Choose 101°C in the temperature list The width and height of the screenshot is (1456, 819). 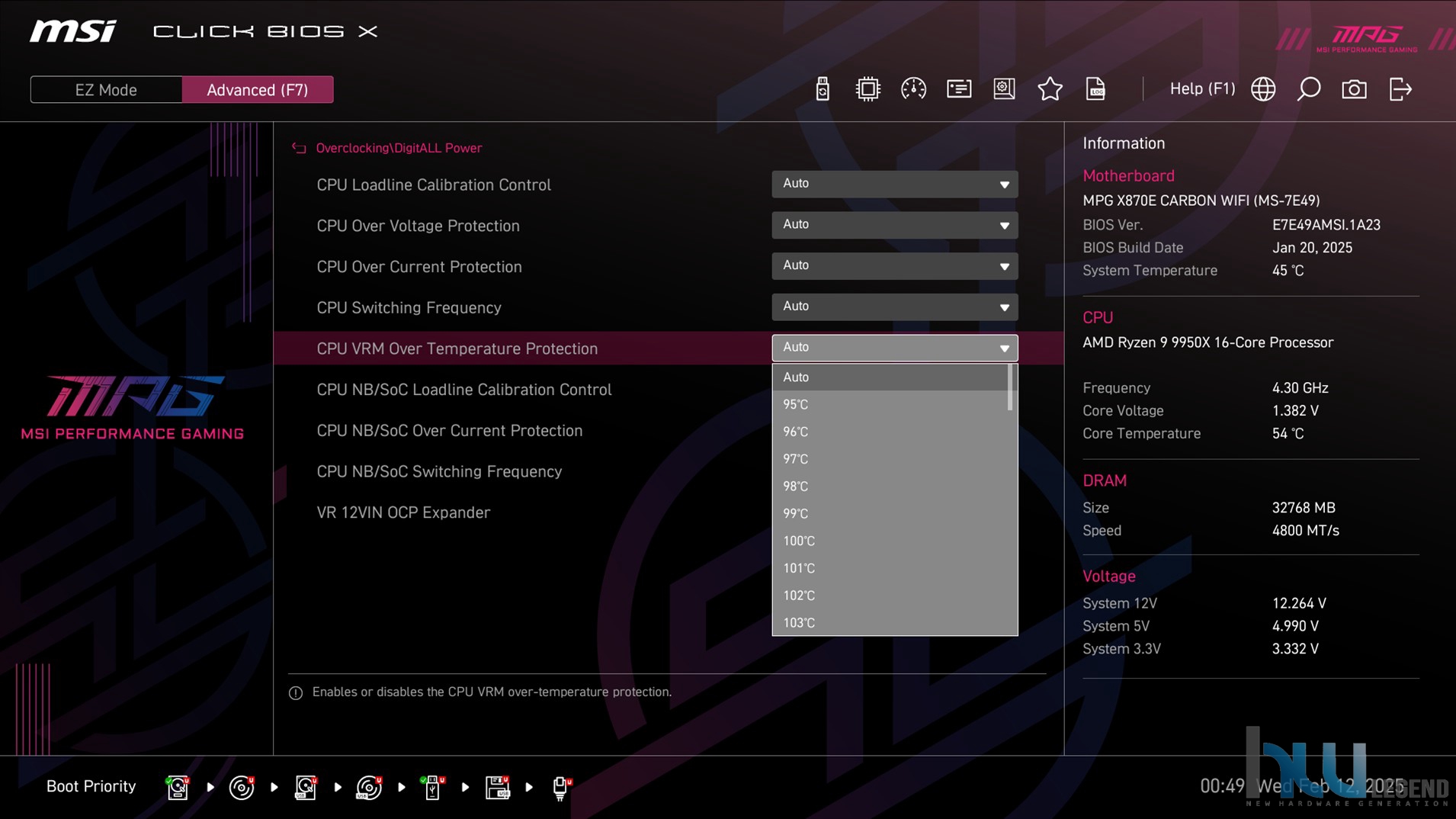click(890, 569)
